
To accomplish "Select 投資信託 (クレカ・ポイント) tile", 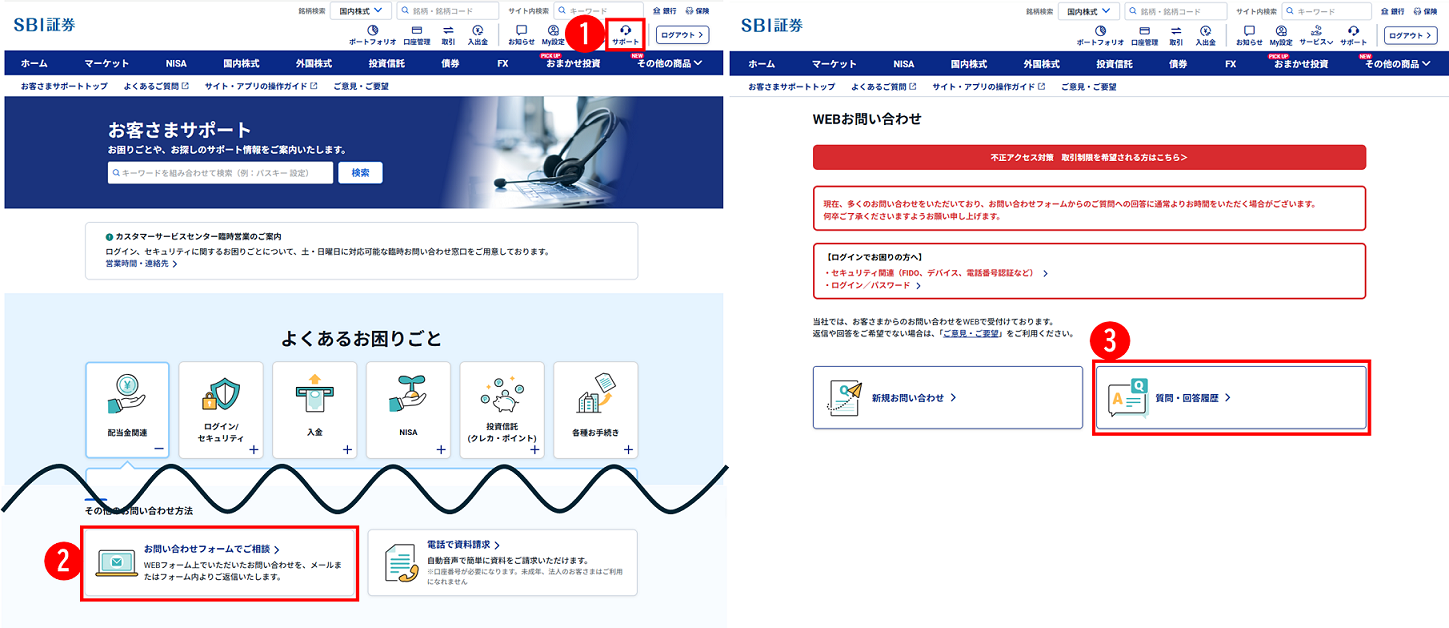I will 502,410.
